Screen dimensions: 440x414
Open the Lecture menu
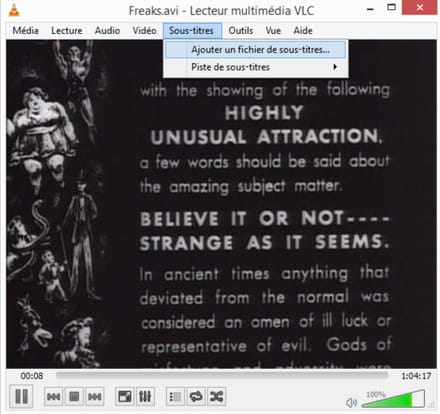point(67,31)
